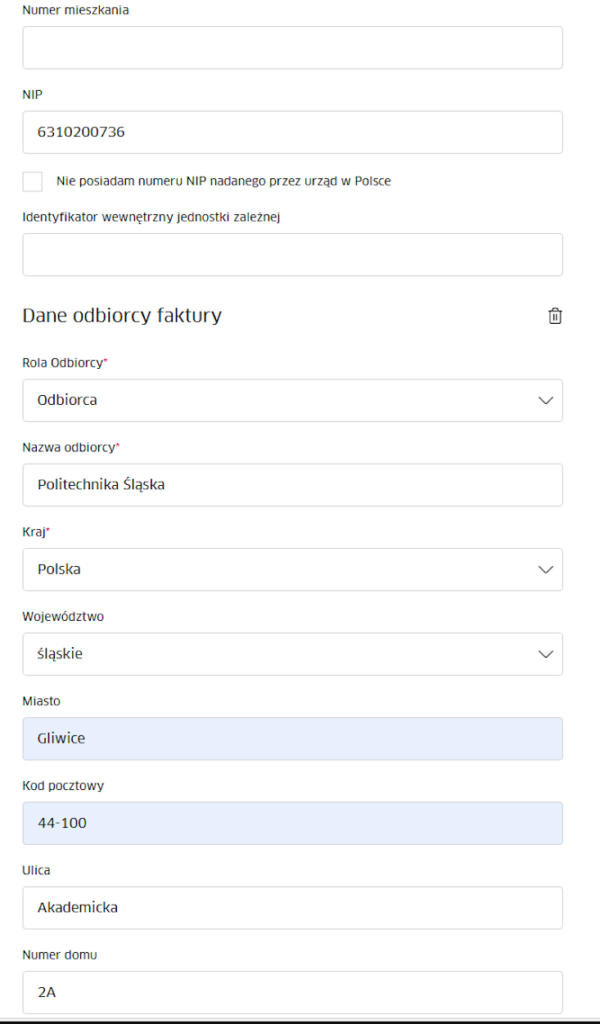The width and height of the screenshot is (600, 1024).
Task: Click the scrollbar at the bottom
Action: click(x=300, y=1019)
